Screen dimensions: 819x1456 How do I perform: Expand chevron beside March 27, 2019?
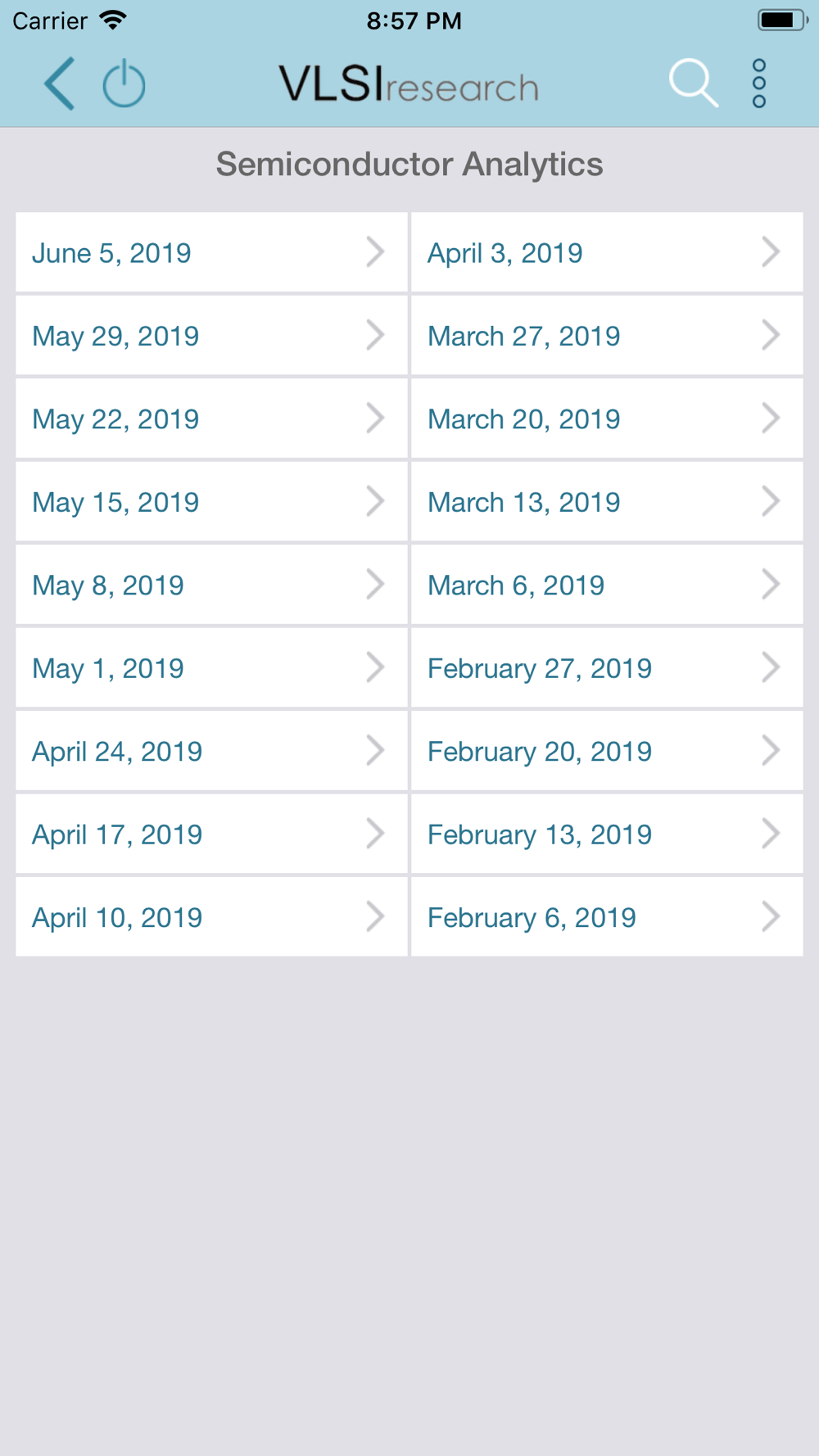pos(771,335)
